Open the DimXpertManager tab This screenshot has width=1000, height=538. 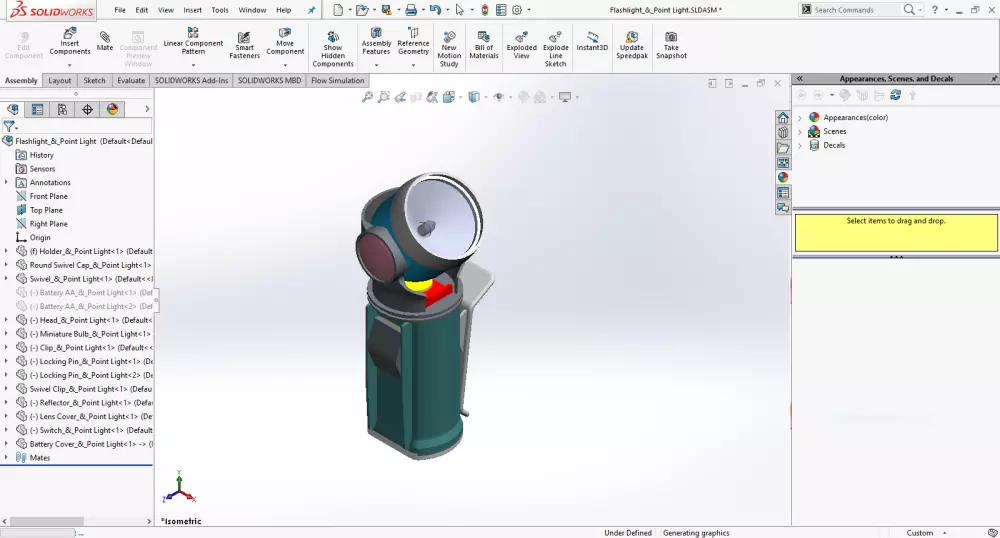click(87, 109)
